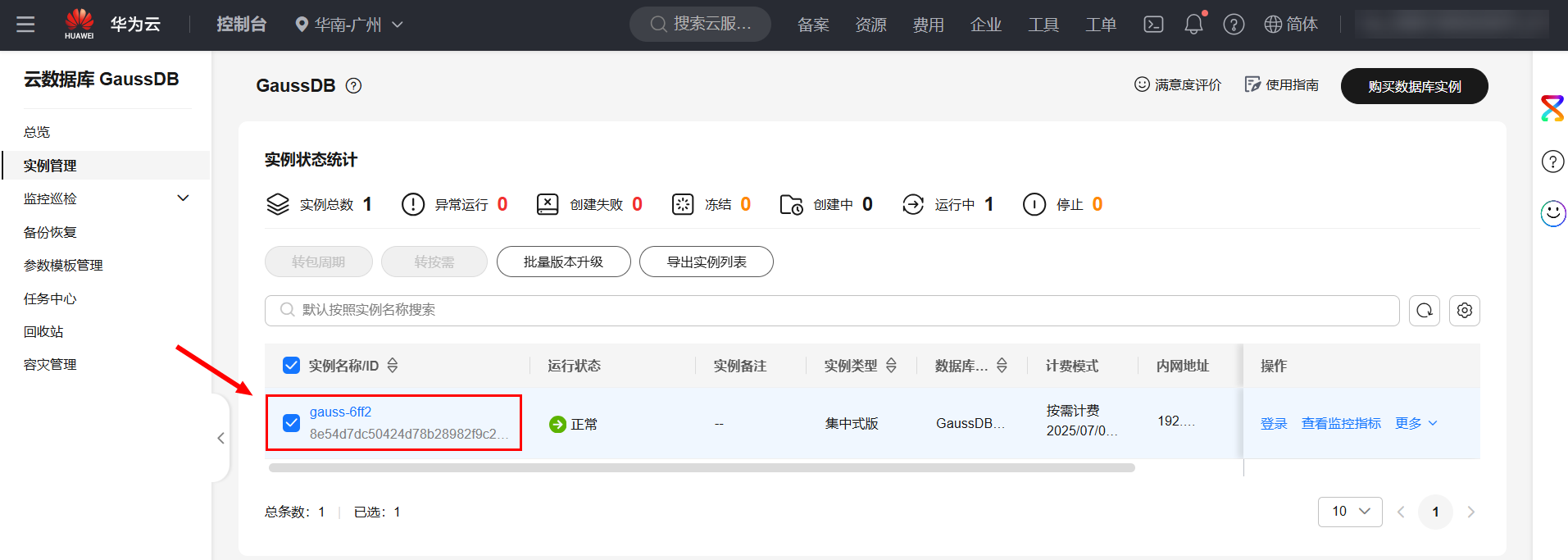Open the 使用指南 usage guide
1568x560 pixels.
pyautogui.click(x=1281, y=84)
